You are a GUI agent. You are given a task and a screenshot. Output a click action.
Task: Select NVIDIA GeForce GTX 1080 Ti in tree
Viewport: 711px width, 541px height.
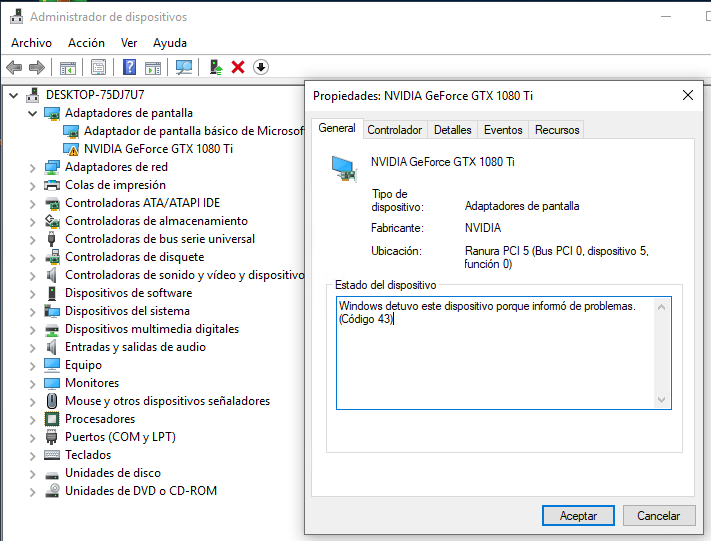158,149
